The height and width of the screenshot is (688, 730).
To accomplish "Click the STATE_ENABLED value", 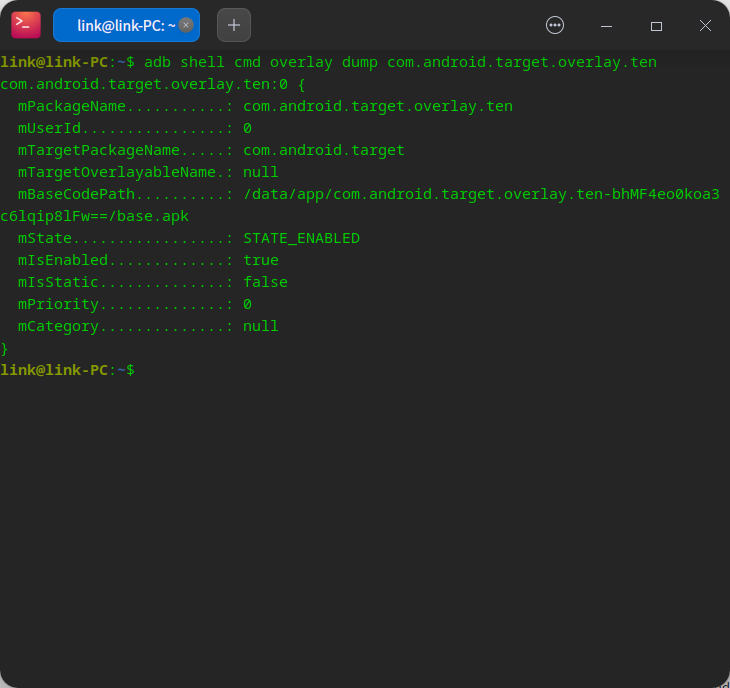I will pyautogui.click(x=301, y=238).
